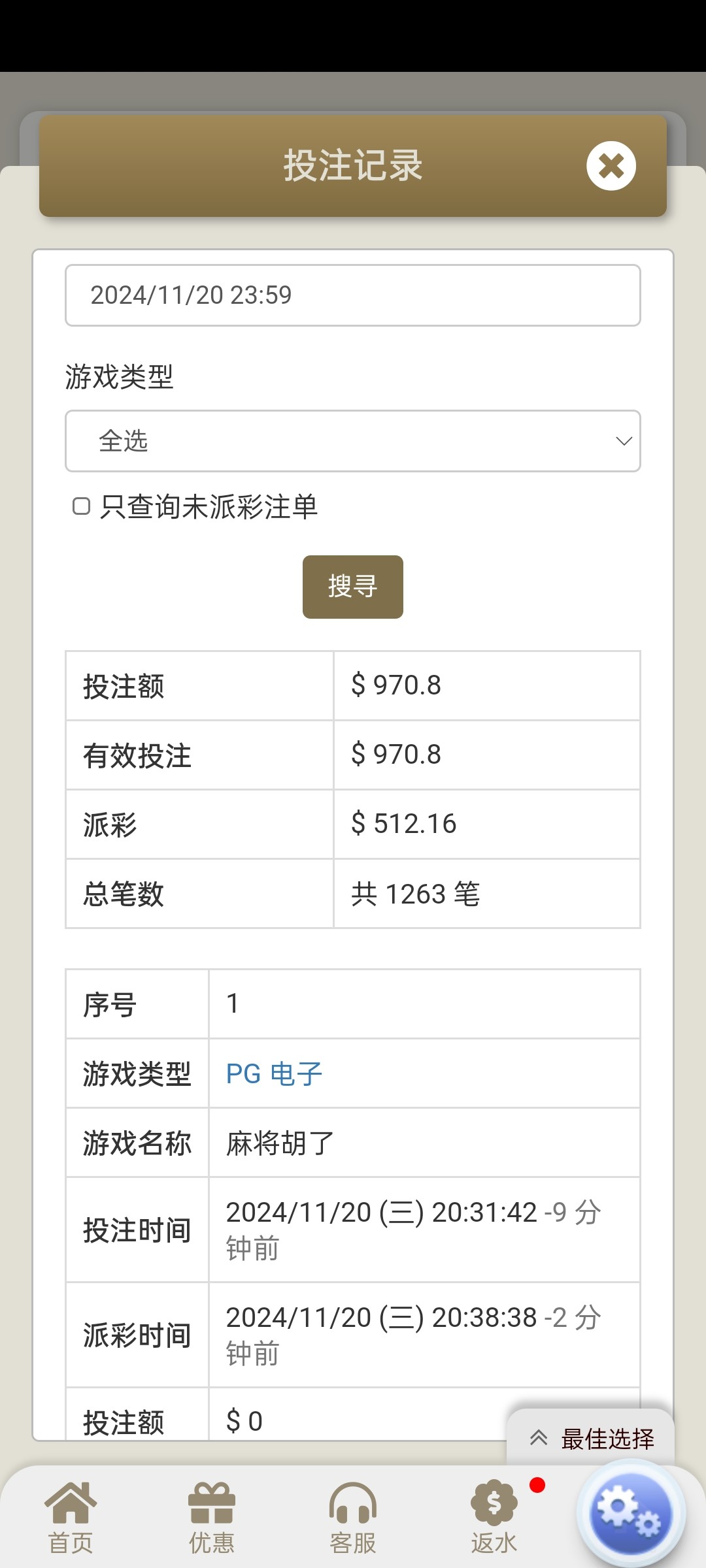Tap the red notification dot on 返水
Screen dimensions: 706x1568
pyautogui.click(x=537, y=1486)
